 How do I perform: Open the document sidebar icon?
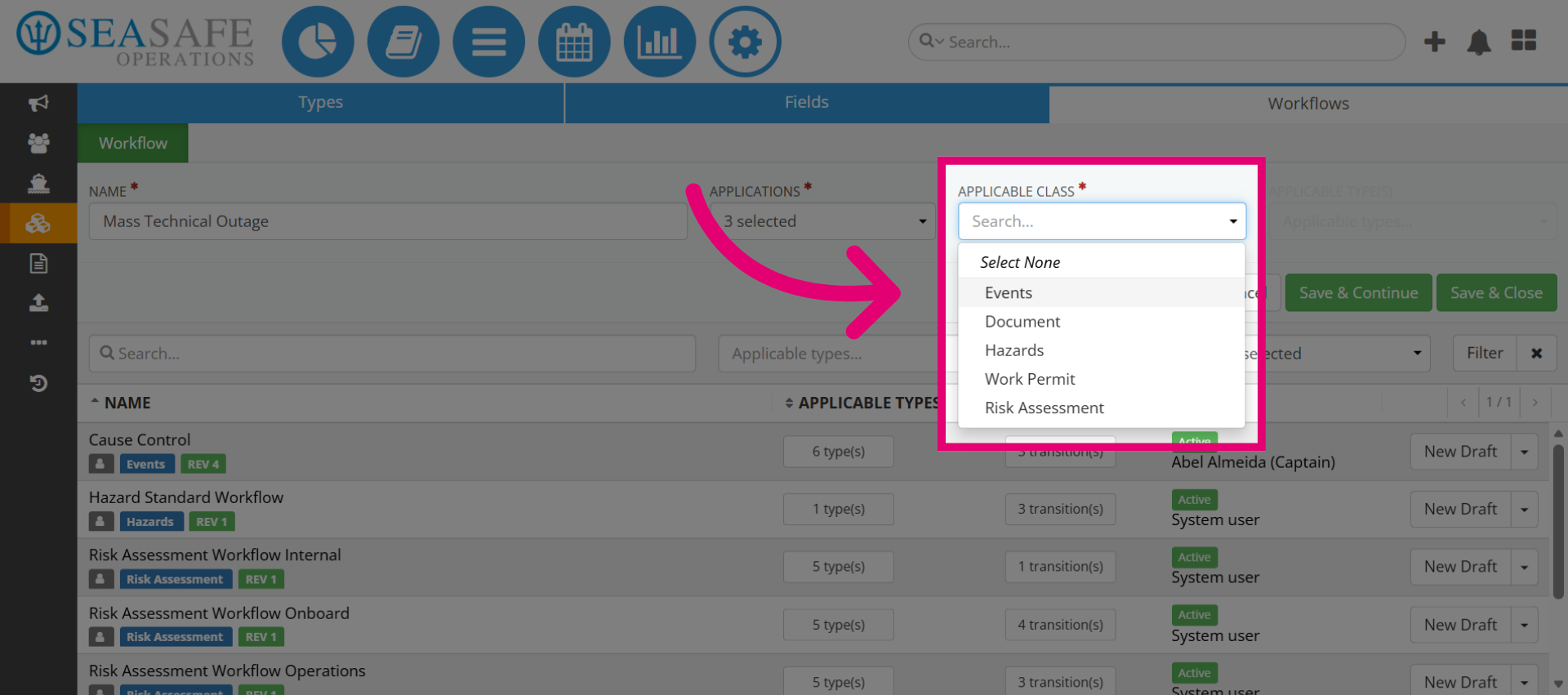click(x=38, y=263)
